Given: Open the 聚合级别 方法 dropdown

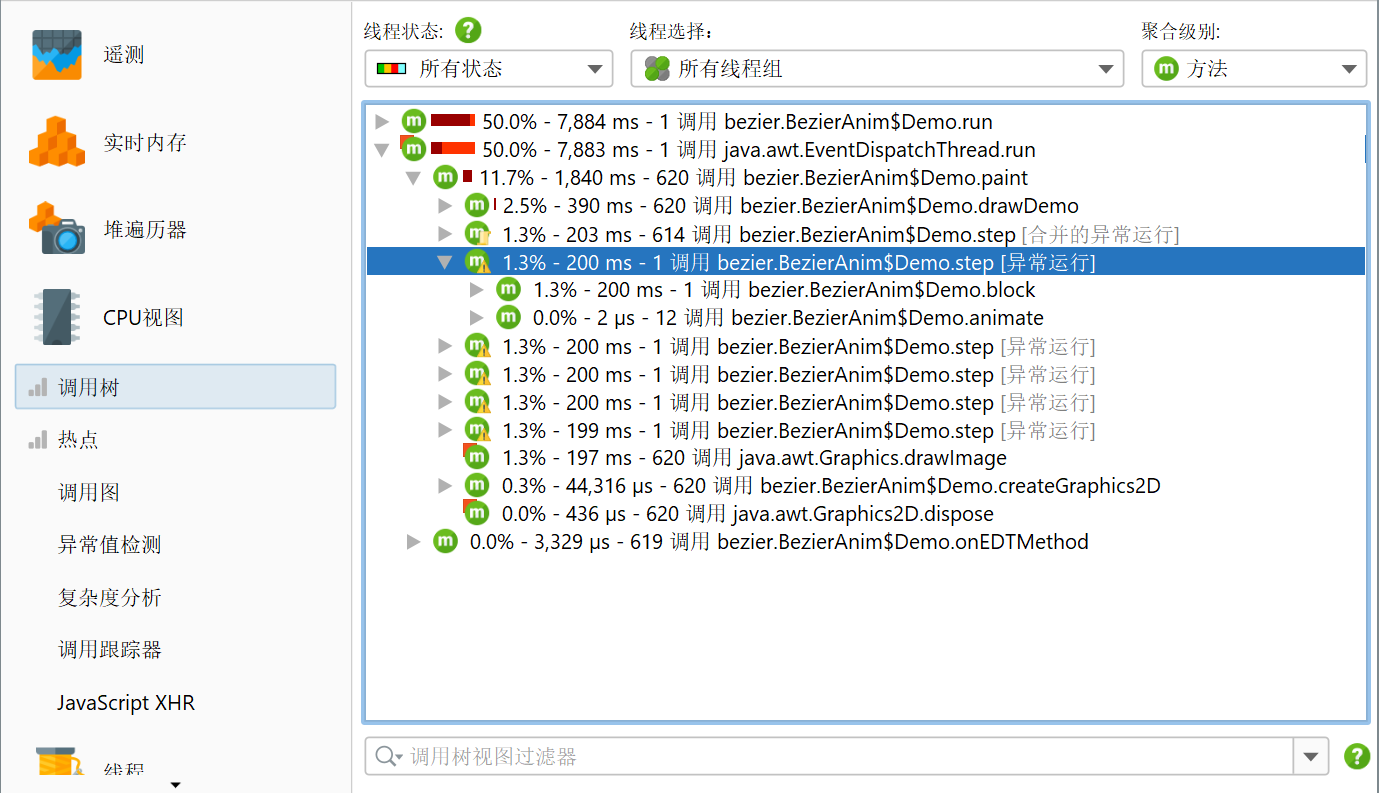Looking at the screenshot, I should (1254, 69).
